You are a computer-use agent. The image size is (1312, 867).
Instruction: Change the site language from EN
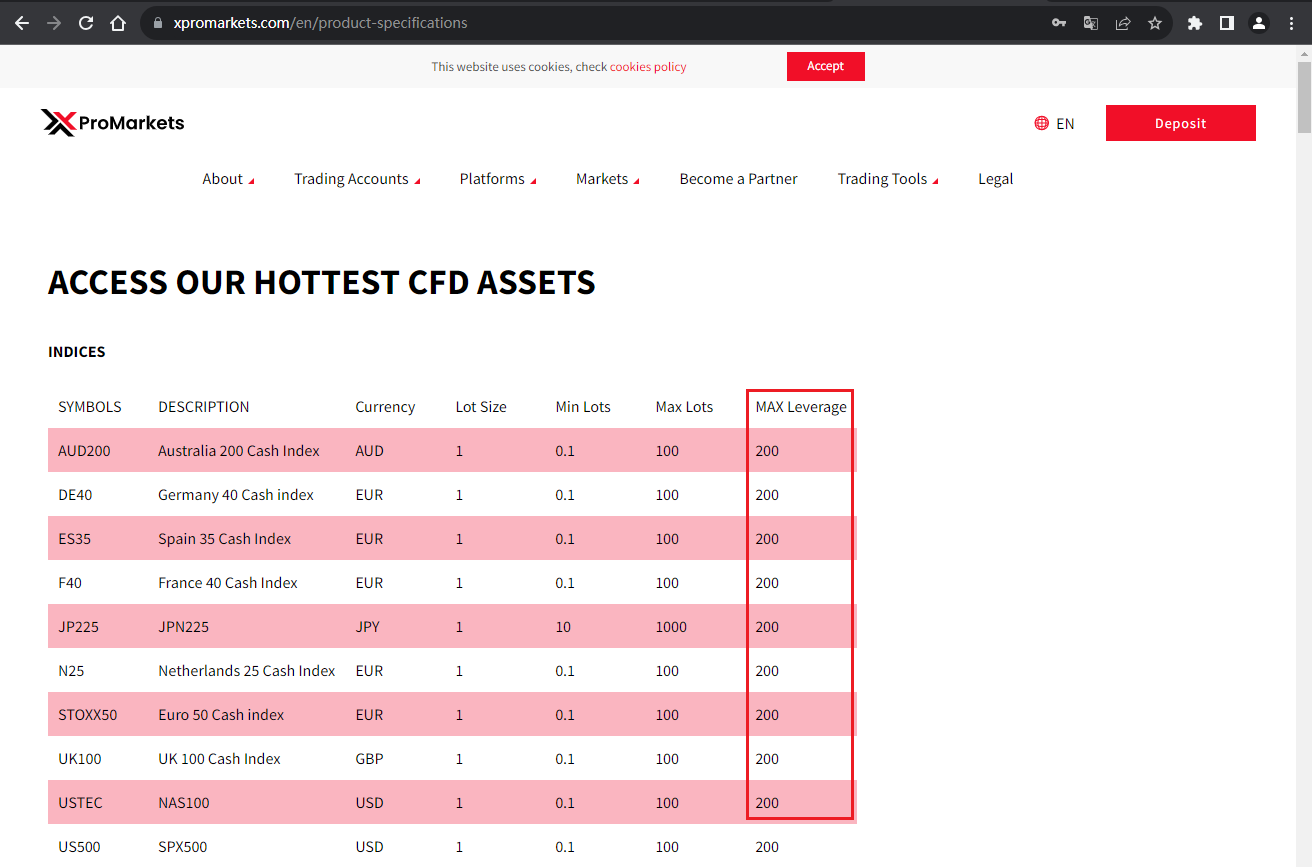[1065, 124]
